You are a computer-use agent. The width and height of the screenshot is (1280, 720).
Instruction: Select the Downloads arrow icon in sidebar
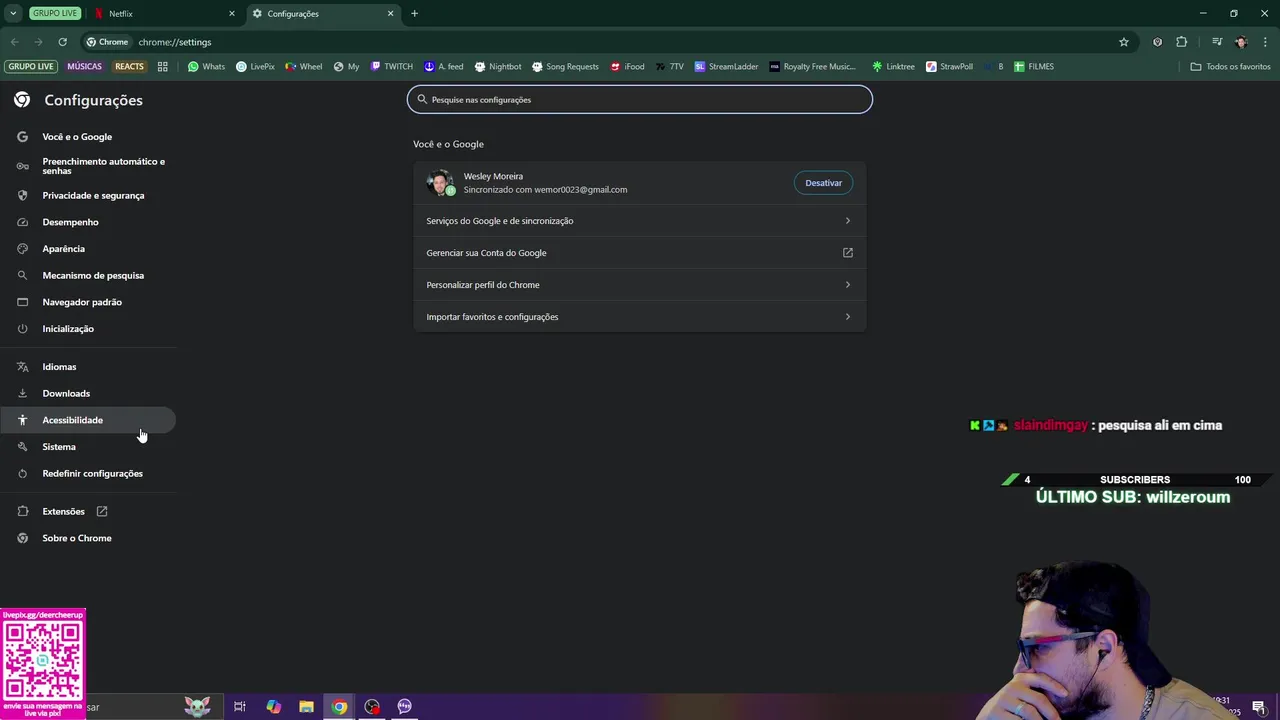[x=22, y=393]
